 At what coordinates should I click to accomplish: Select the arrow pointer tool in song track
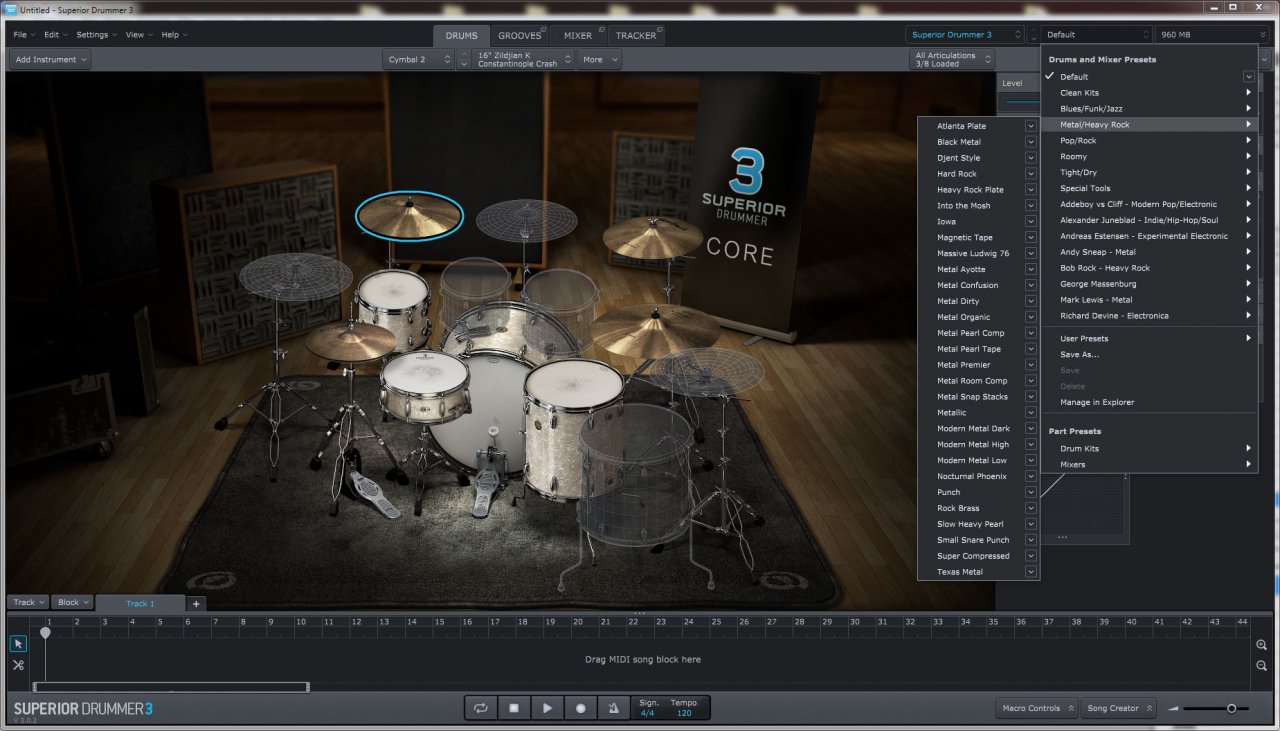pyautogui.click(x=18, y=643)
